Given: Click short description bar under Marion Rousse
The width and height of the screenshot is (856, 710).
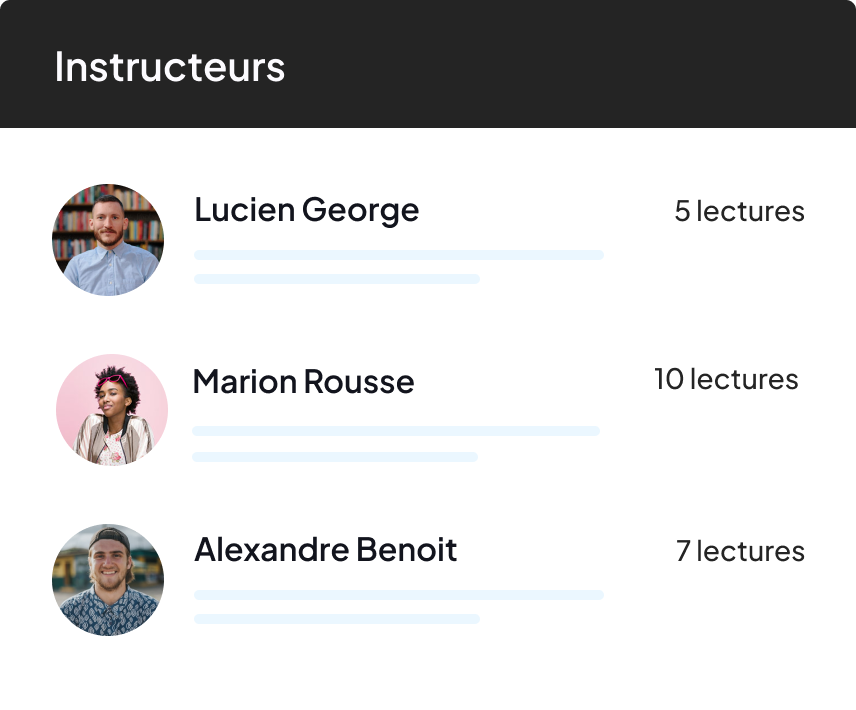Looking at the screenshot, I should tap(335, 457).
